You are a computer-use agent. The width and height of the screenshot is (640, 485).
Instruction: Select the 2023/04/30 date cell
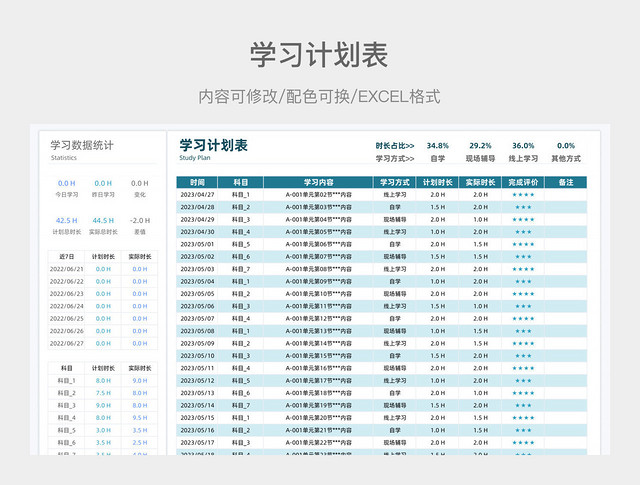[x=197, y=232]
